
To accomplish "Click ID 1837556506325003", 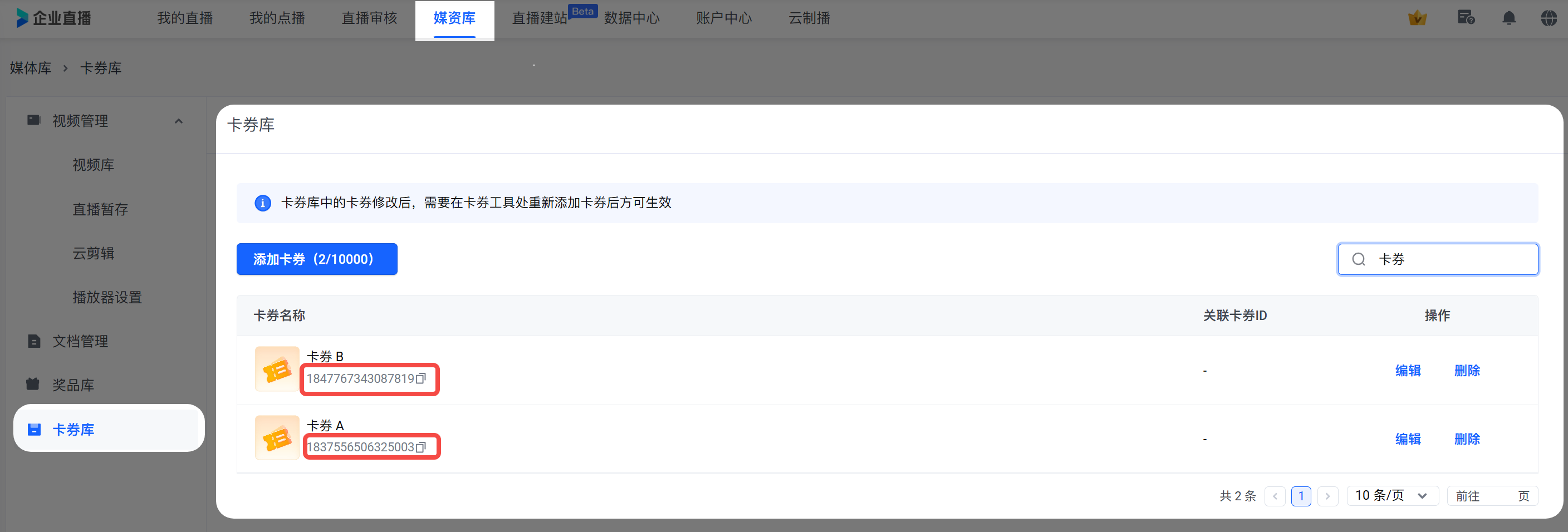I will pyautogui.click(x=360, y=447).
